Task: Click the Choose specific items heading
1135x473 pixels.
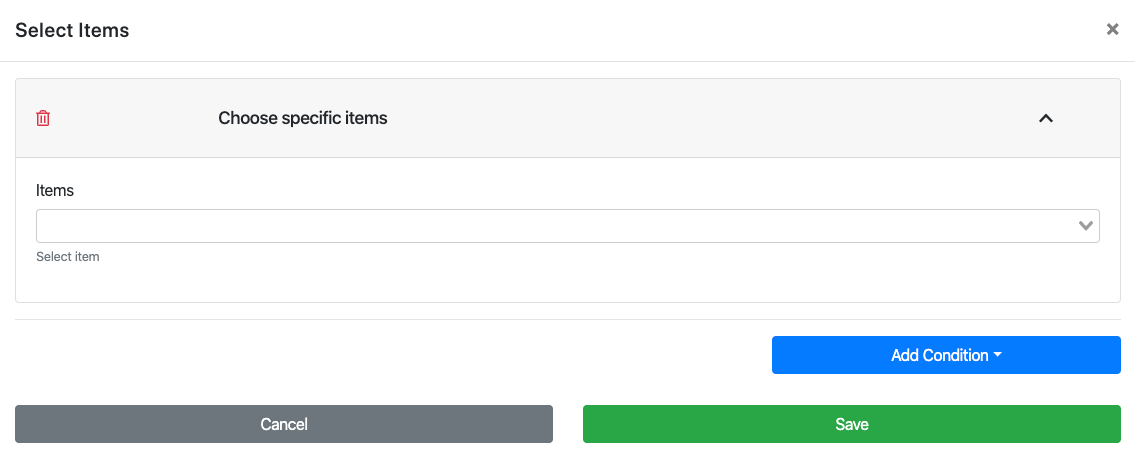Action: [302, 118]
